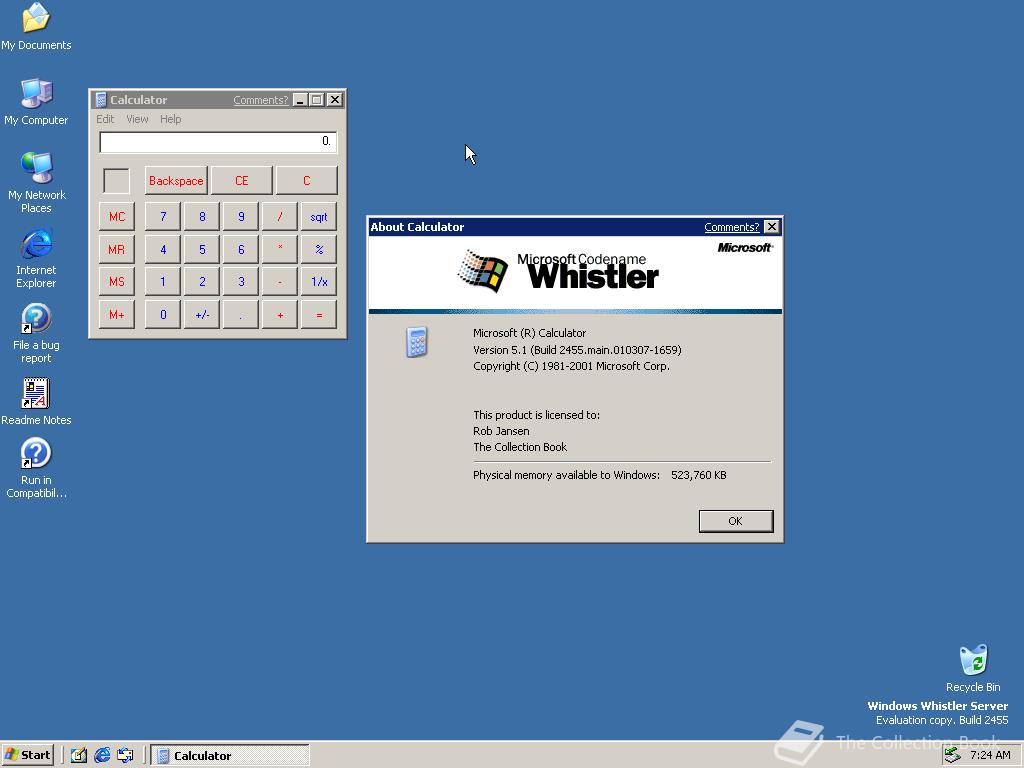The image size is (1024, 768).
Task: Open Readme Notes shortcut
Action: (x=36, y=401)
